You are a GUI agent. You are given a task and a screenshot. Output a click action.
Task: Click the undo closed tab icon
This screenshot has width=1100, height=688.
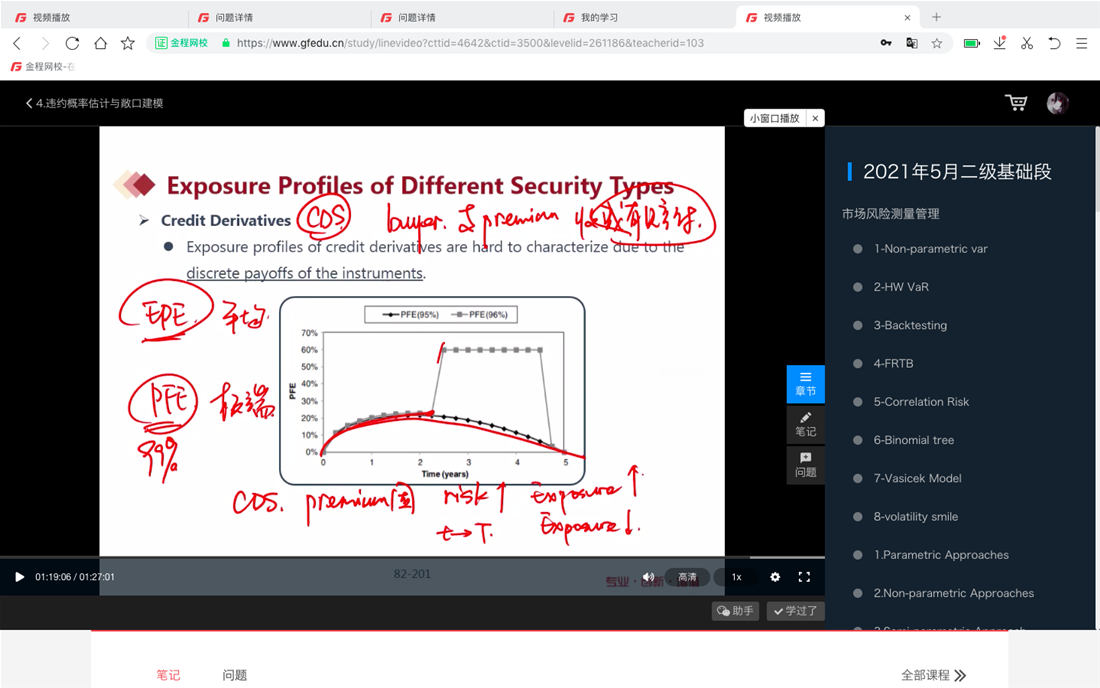click(1054, 43)
